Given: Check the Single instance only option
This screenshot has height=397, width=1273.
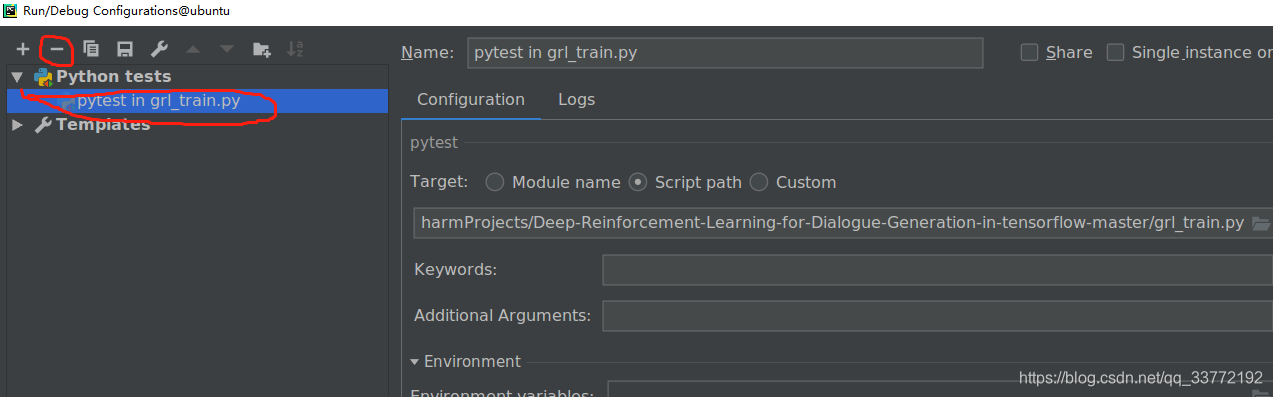Looking at the screenshot, I should coord(1115,52).
